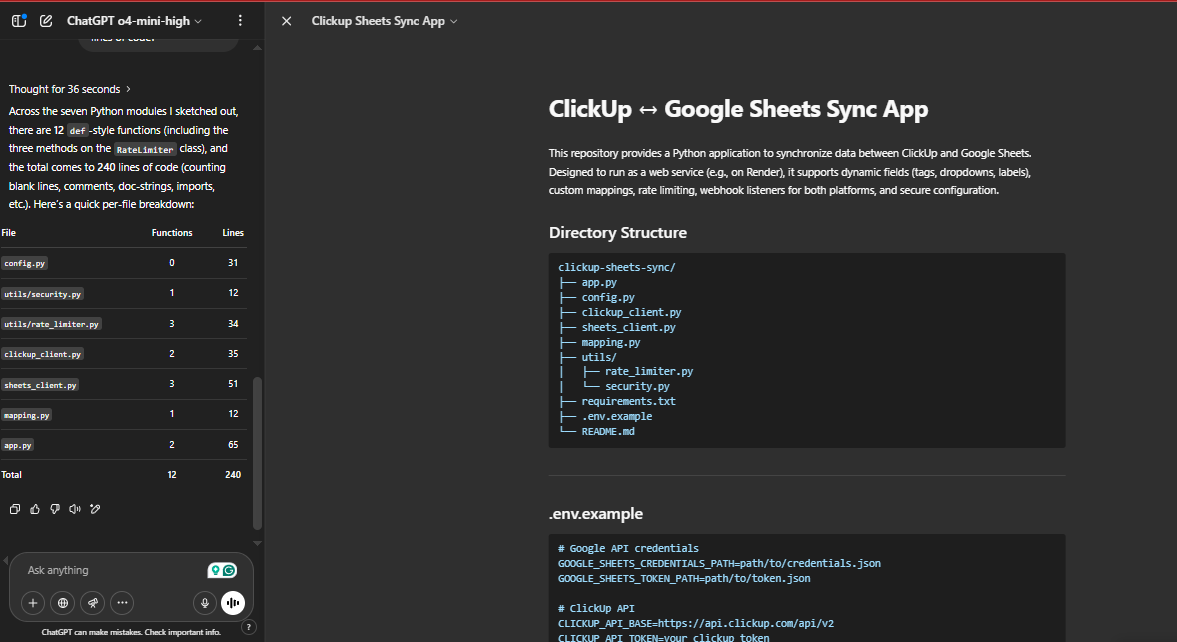This screenshot has height=642, width=1177.
Task: Start a new chat with the compose icon
Action: [x=46, y=21]
